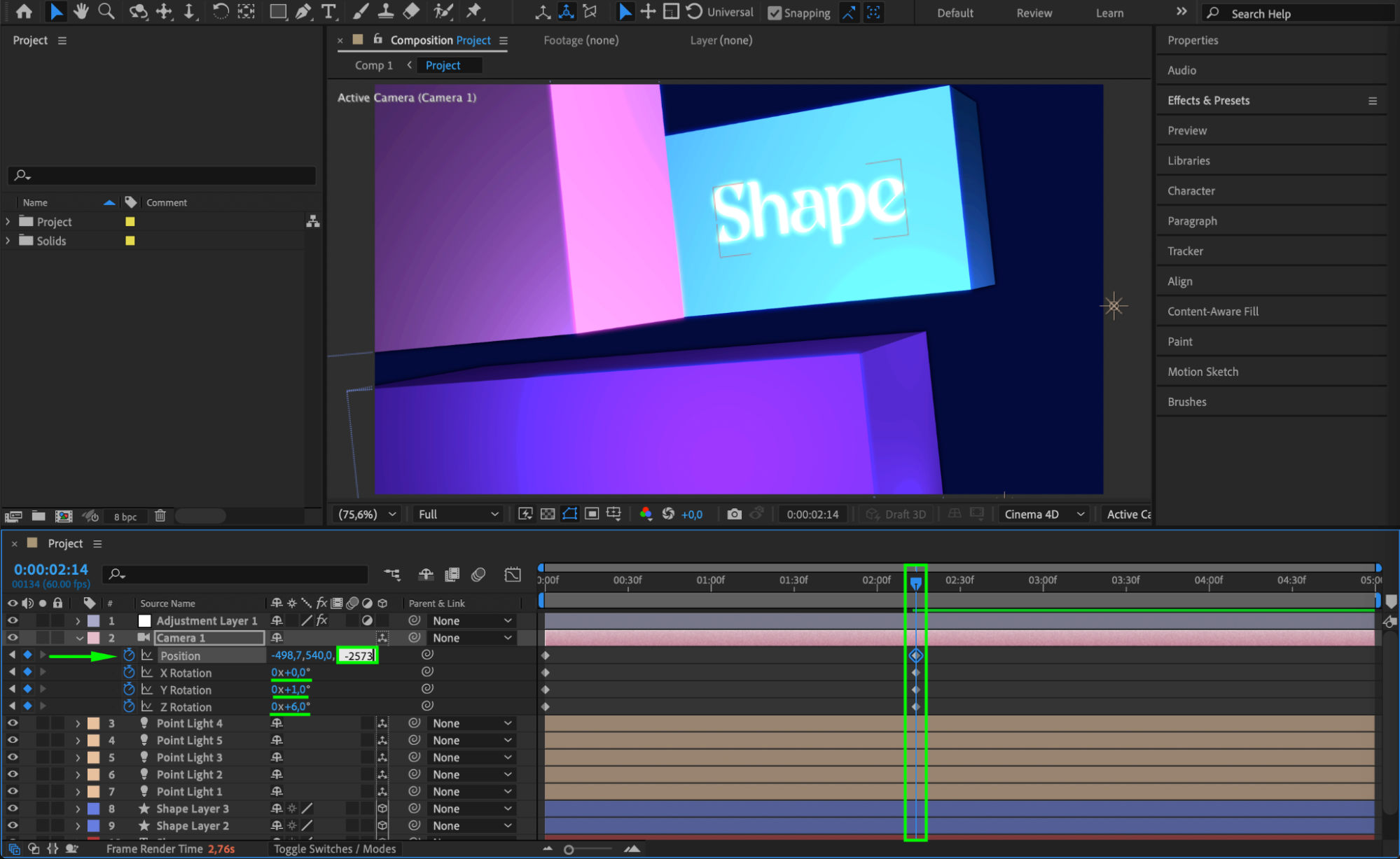Select the Pen tool
Screen dimensions: 1400x859
click(303, 11)
